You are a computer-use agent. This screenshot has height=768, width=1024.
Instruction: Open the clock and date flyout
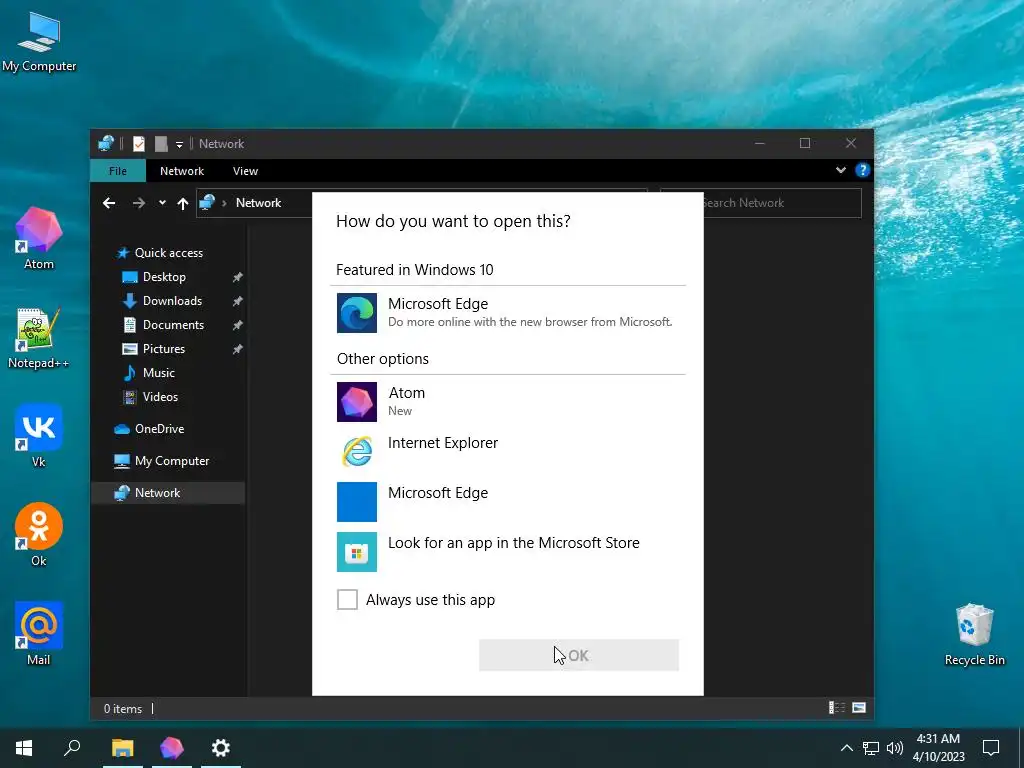[x=938, y=748]
